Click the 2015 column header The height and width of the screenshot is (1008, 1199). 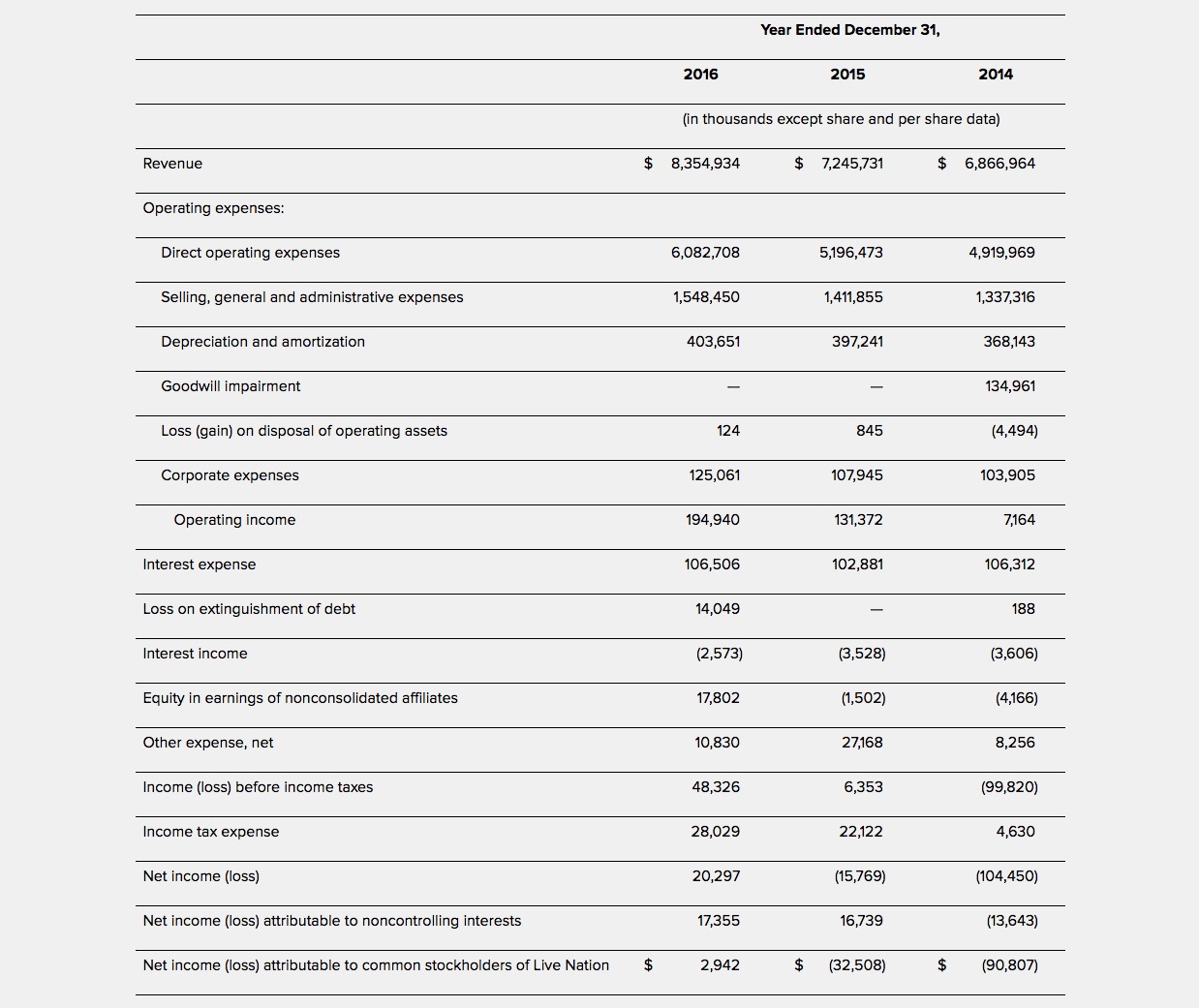click(847, 75)
